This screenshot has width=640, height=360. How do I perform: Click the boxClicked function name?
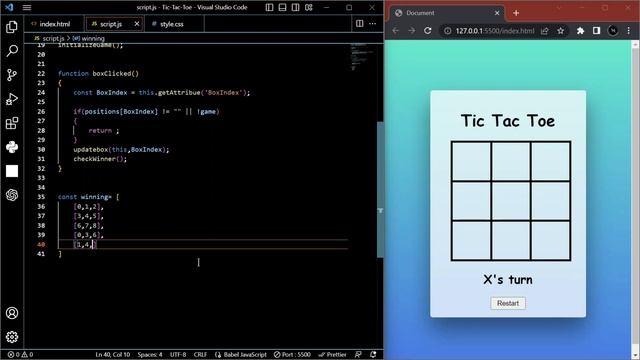pos(112,73)
